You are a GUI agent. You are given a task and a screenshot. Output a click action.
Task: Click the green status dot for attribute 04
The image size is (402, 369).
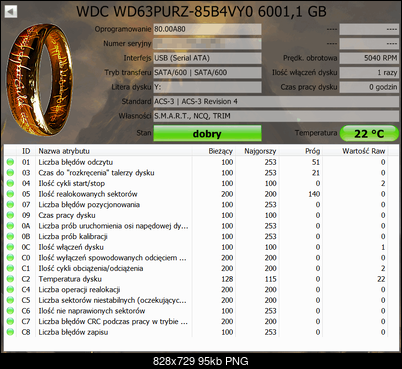[10, 183]
